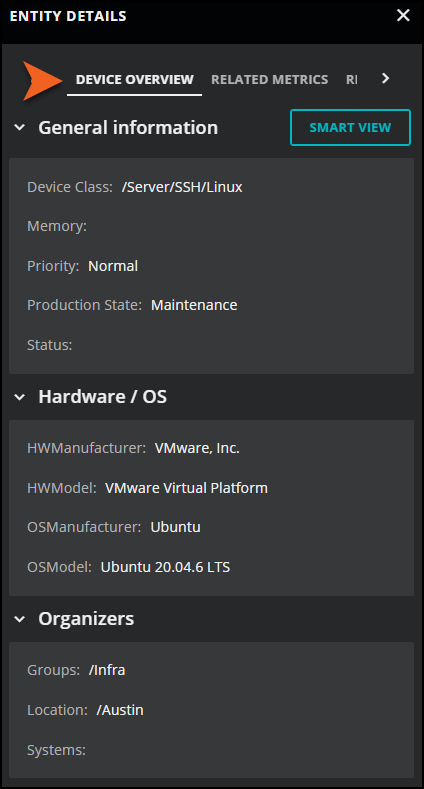Open the partially hidden third tab
Image resolution: width=424 pixels, height=789 pixels.
pyautogui.click(x=352, y=80)
